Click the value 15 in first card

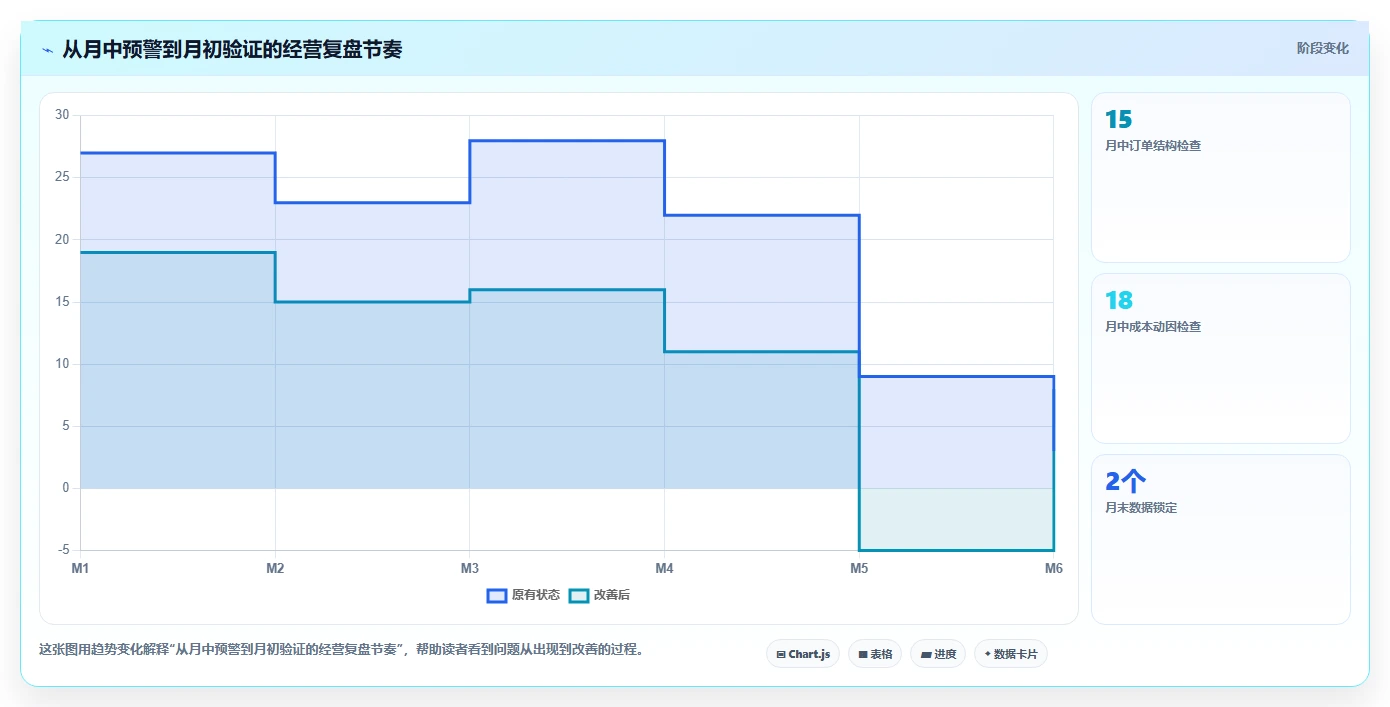1118,120
